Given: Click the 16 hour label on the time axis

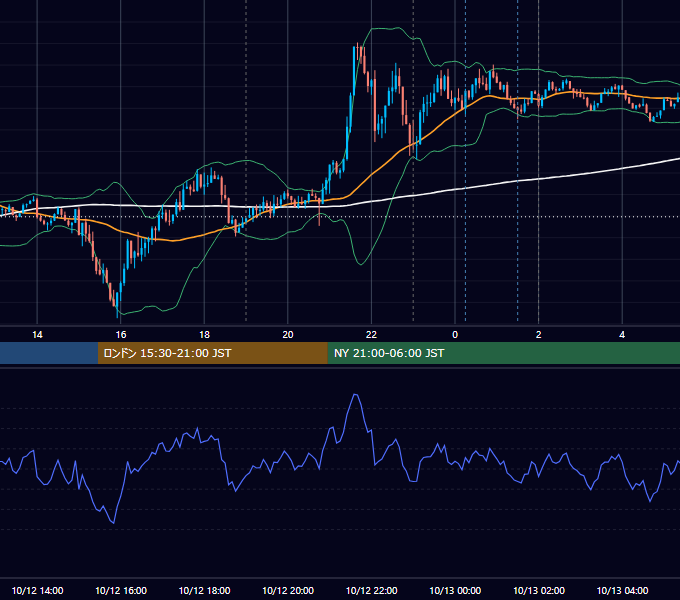Looking at the screenshot, I should coord(121,335).
